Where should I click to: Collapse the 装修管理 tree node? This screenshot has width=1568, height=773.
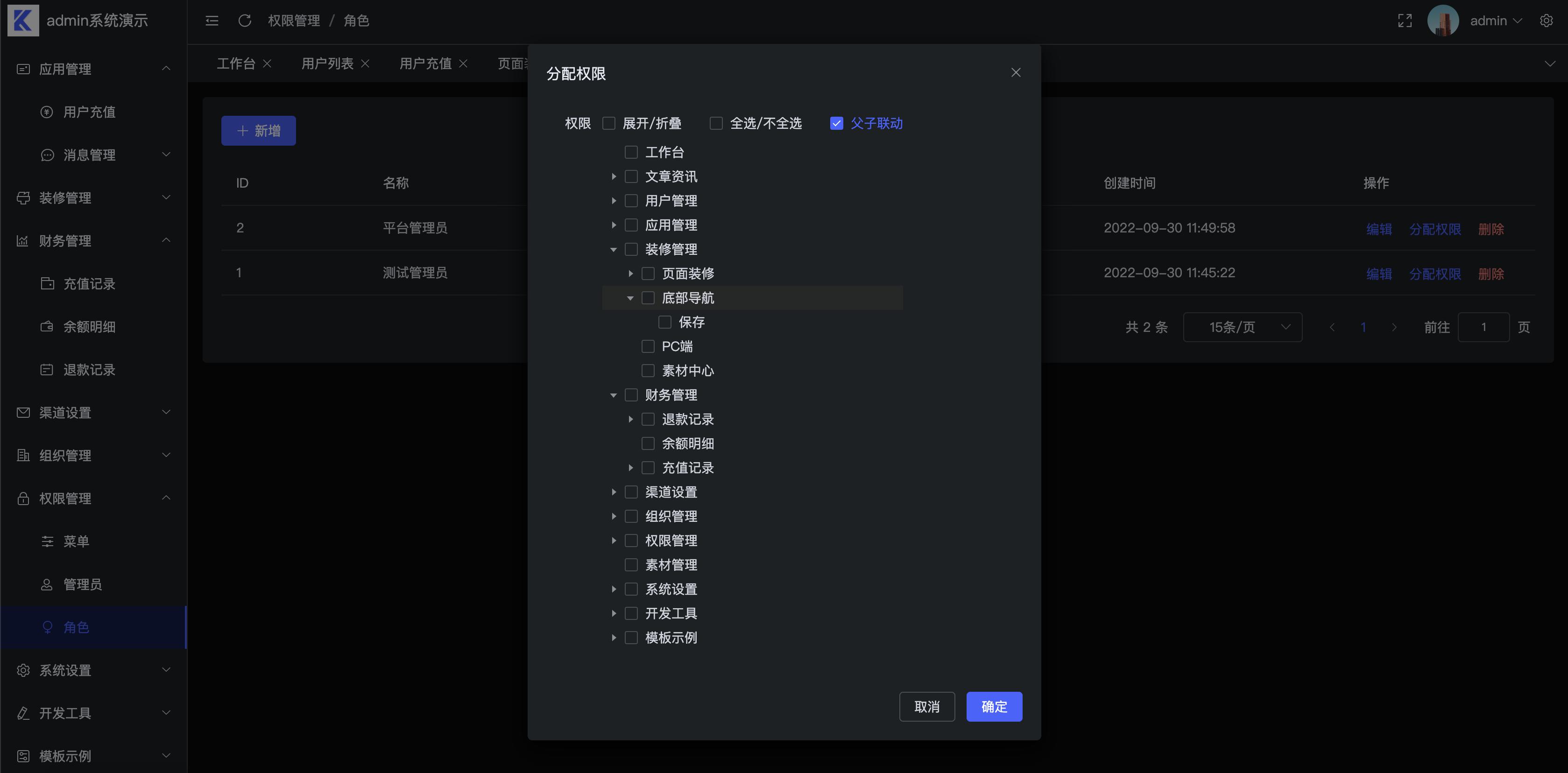click(614, 249)
